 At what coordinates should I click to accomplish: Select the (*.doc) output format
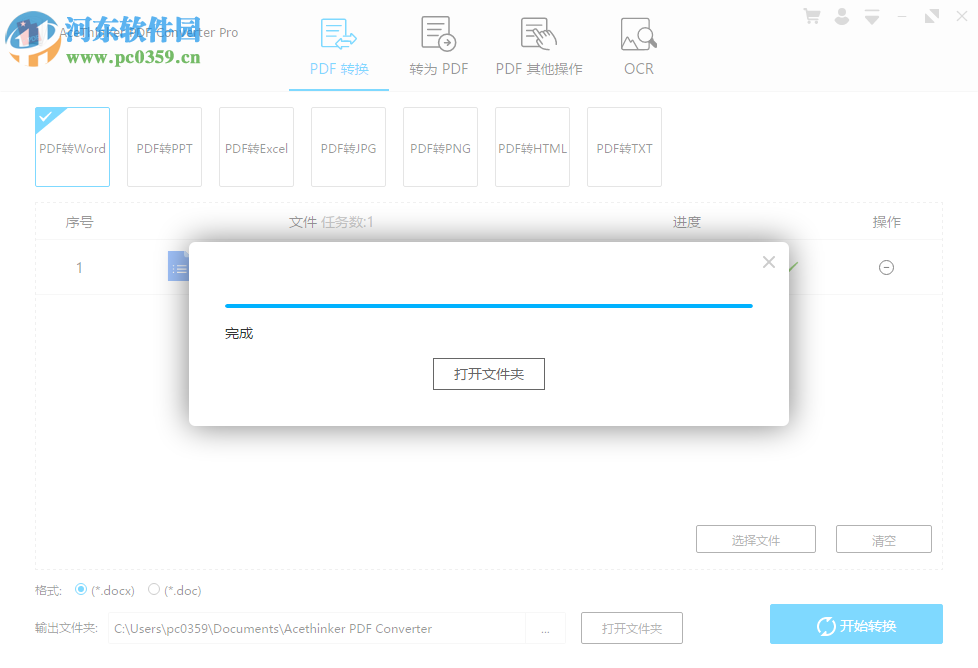[x=154, y=590]
